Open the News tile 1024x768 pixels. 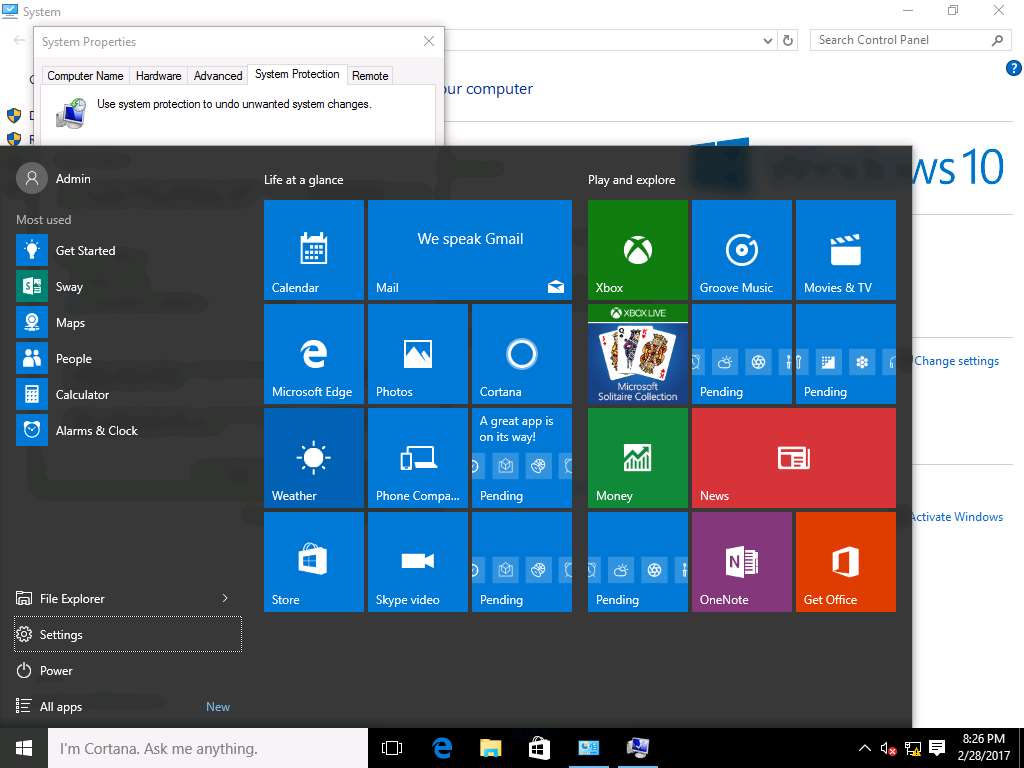(x=793, y=457)
